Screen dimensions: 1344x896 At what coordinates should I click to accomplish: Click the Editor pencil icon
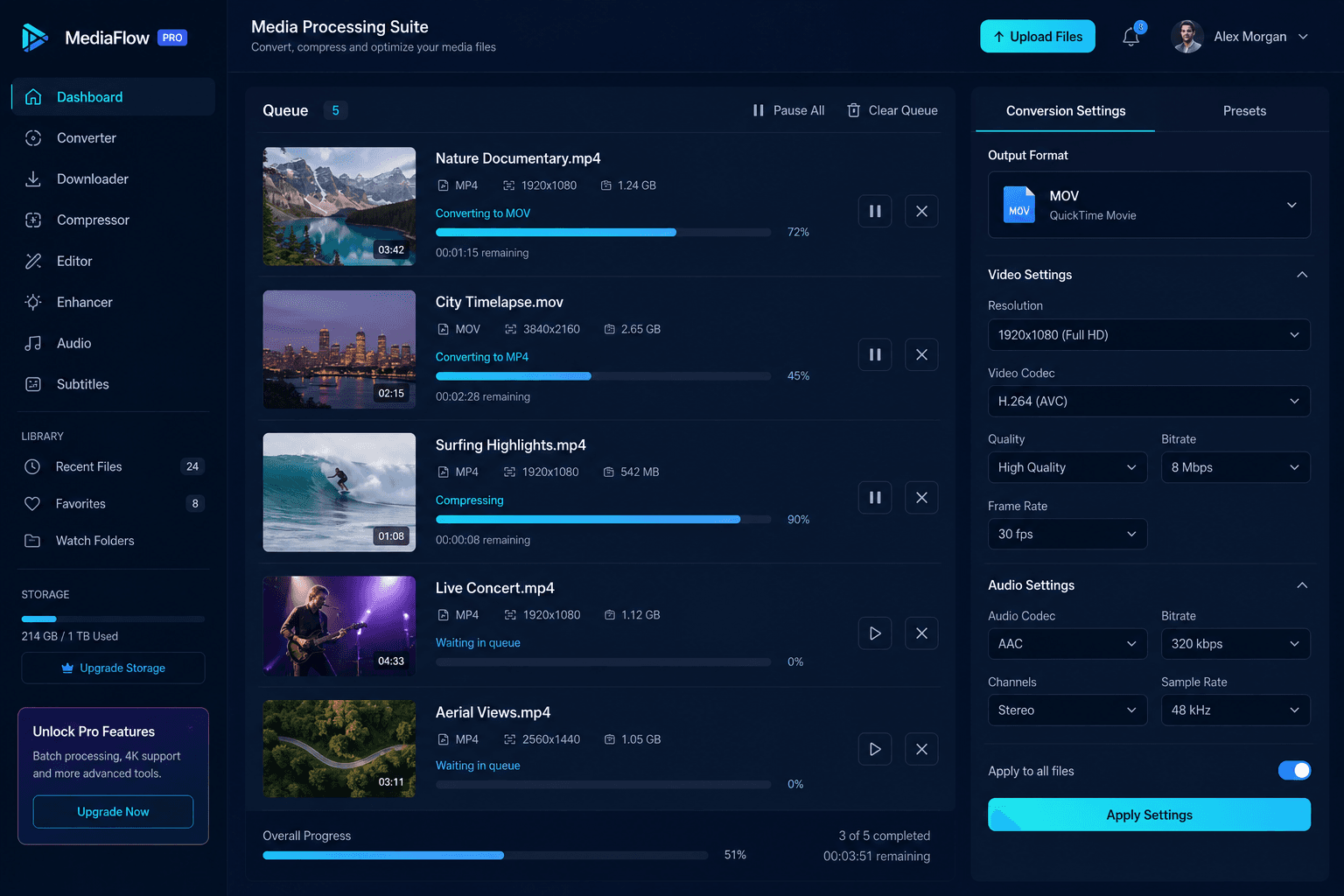33,261
